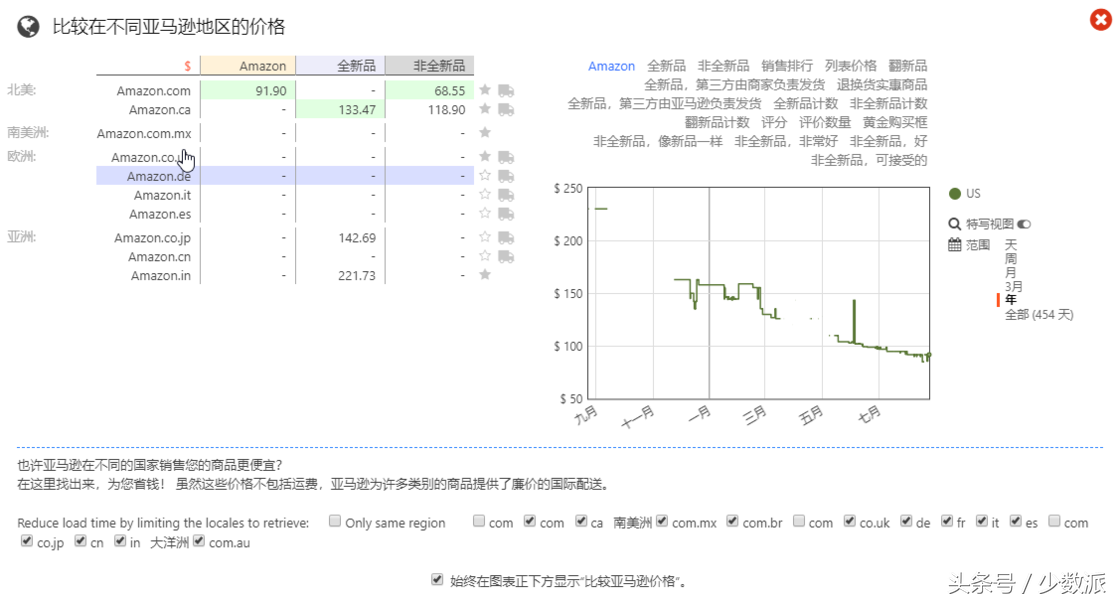Uncheck the fr locale checkbox
1120x603 pixels.
point(946,521)
